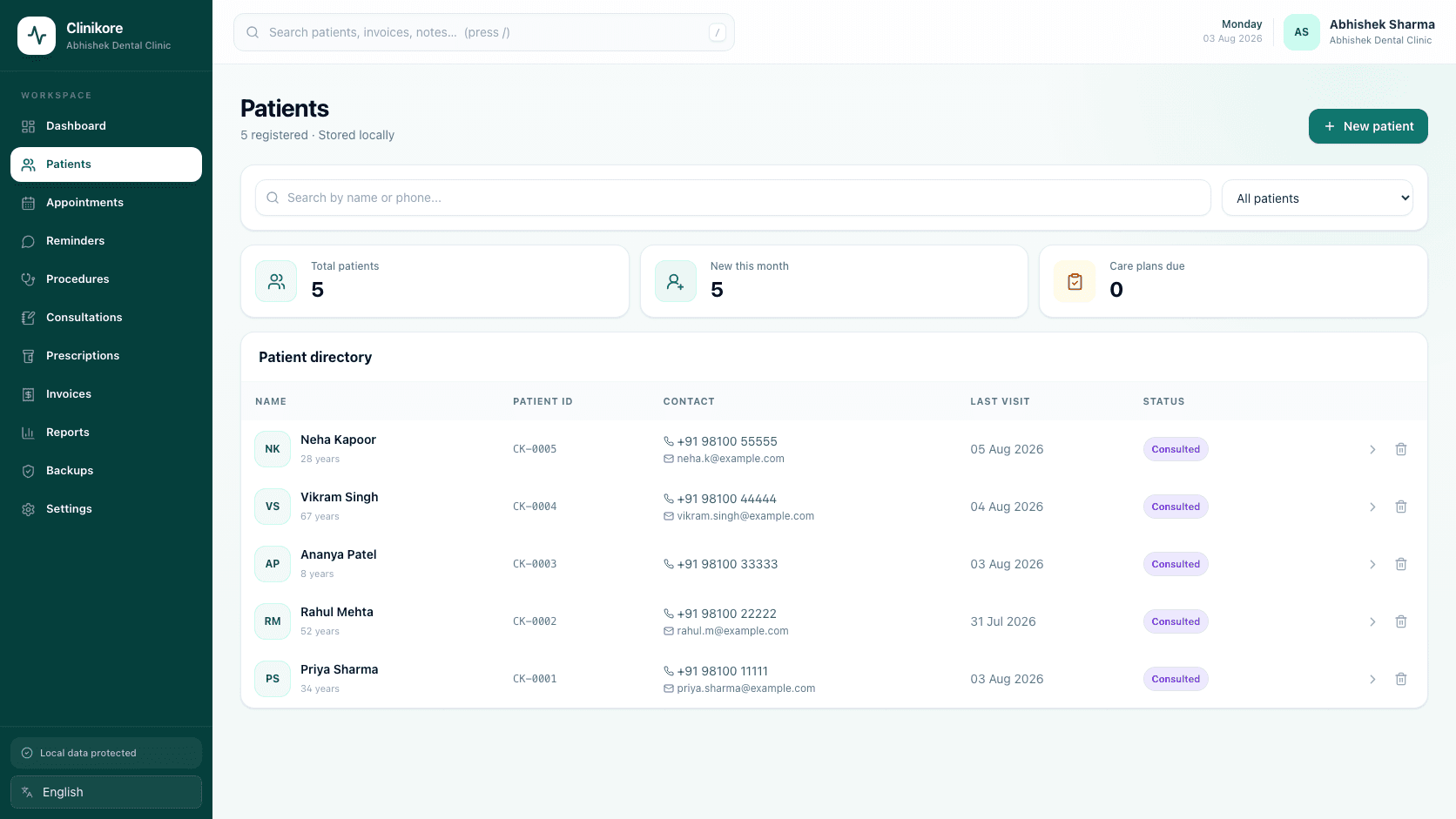Click the STATUS column header
The image size is (1456, 819).
[x=1163, y=401]
